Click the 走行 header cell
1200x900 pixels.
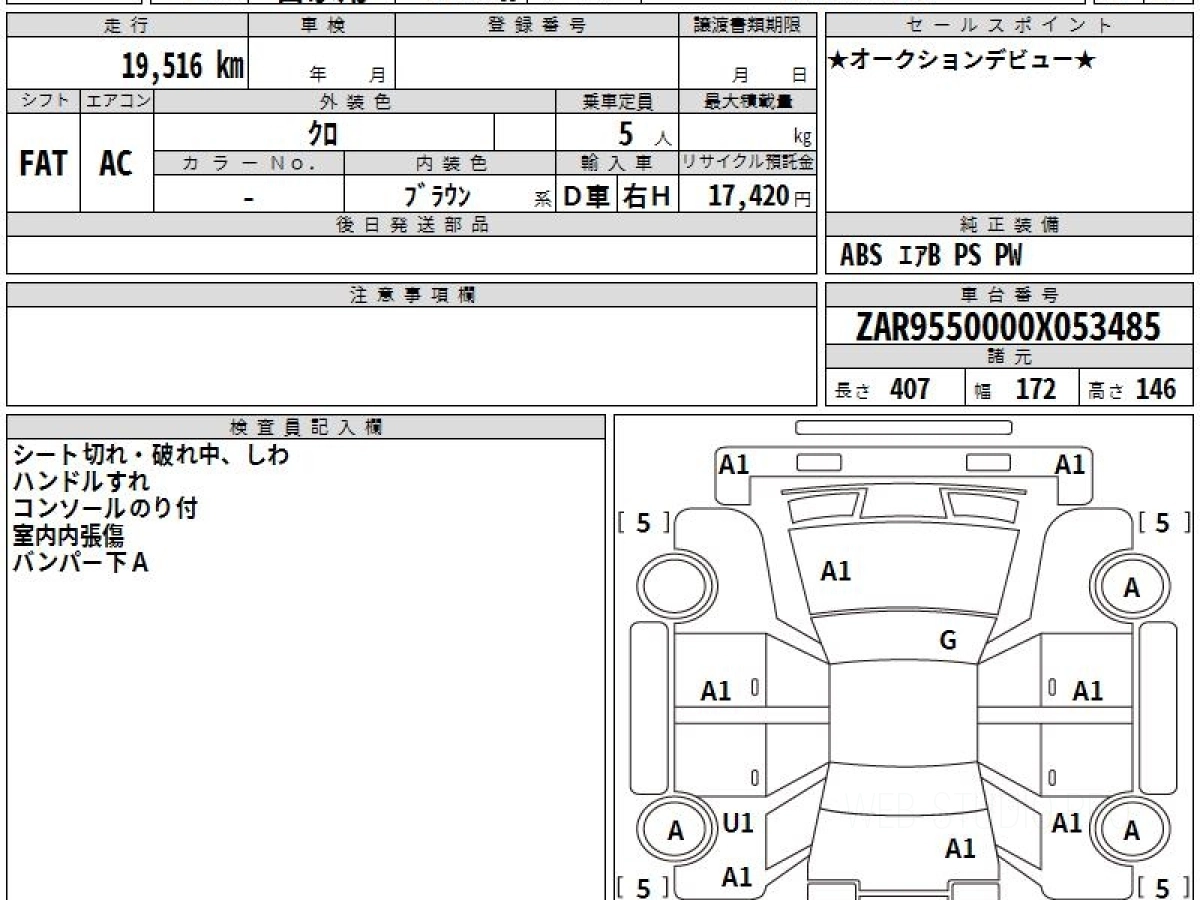point(127,26)
